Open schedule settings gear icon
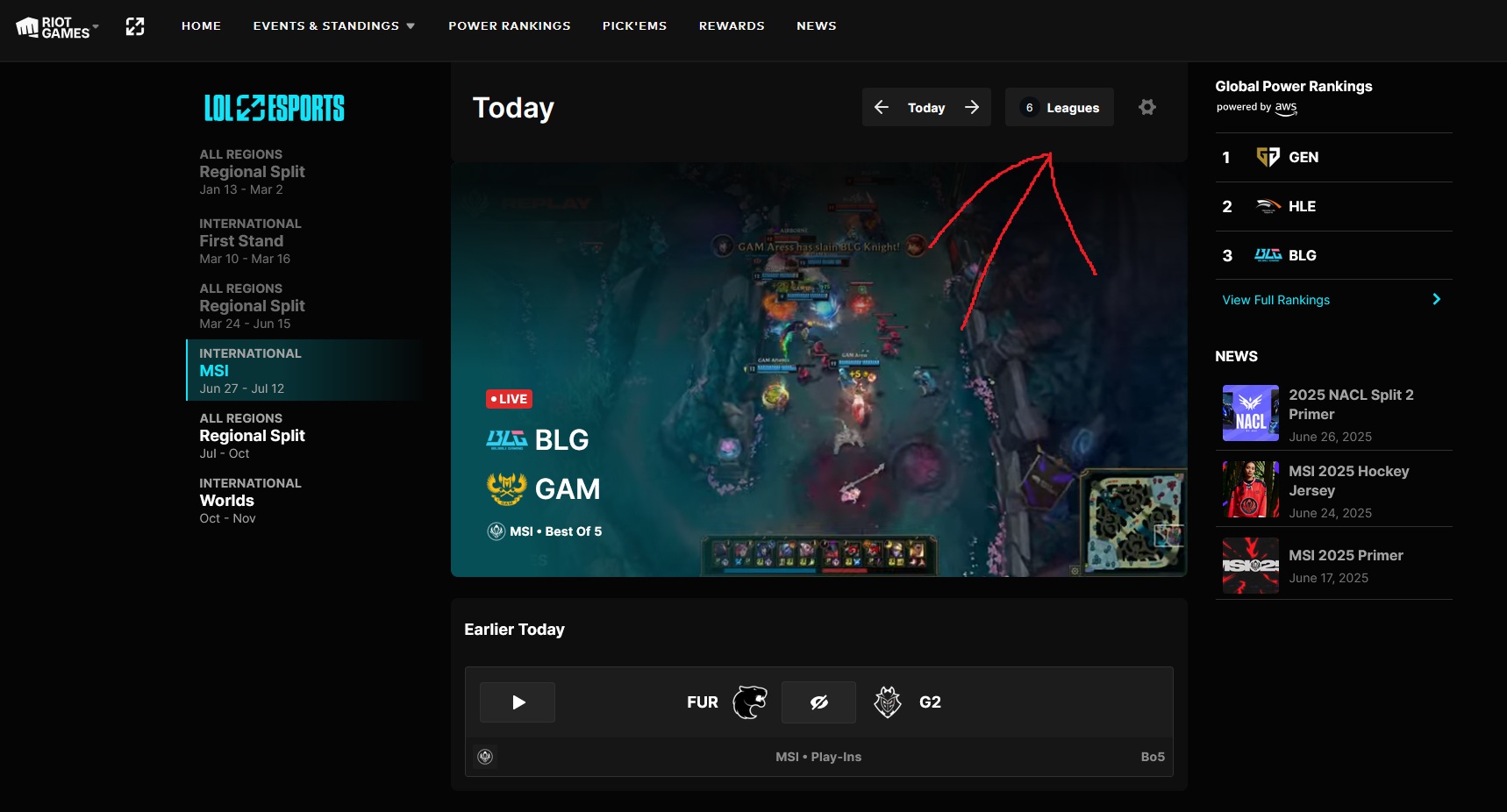The height and width of the screenshot is (812, 1507). point(1147,107)
